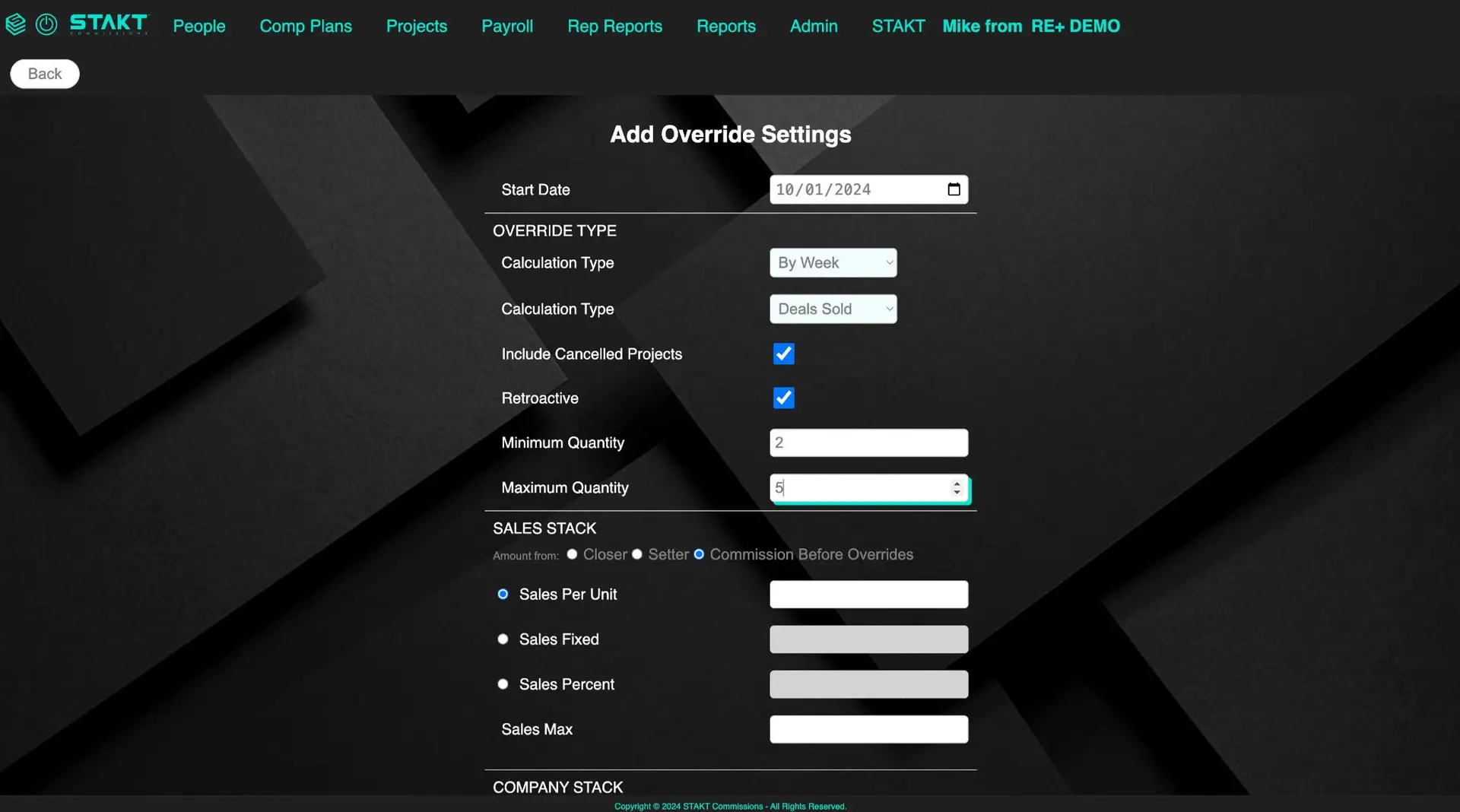Click the copyright footer text
This screenshot has width=1460, height=812.
pos(730,806)
